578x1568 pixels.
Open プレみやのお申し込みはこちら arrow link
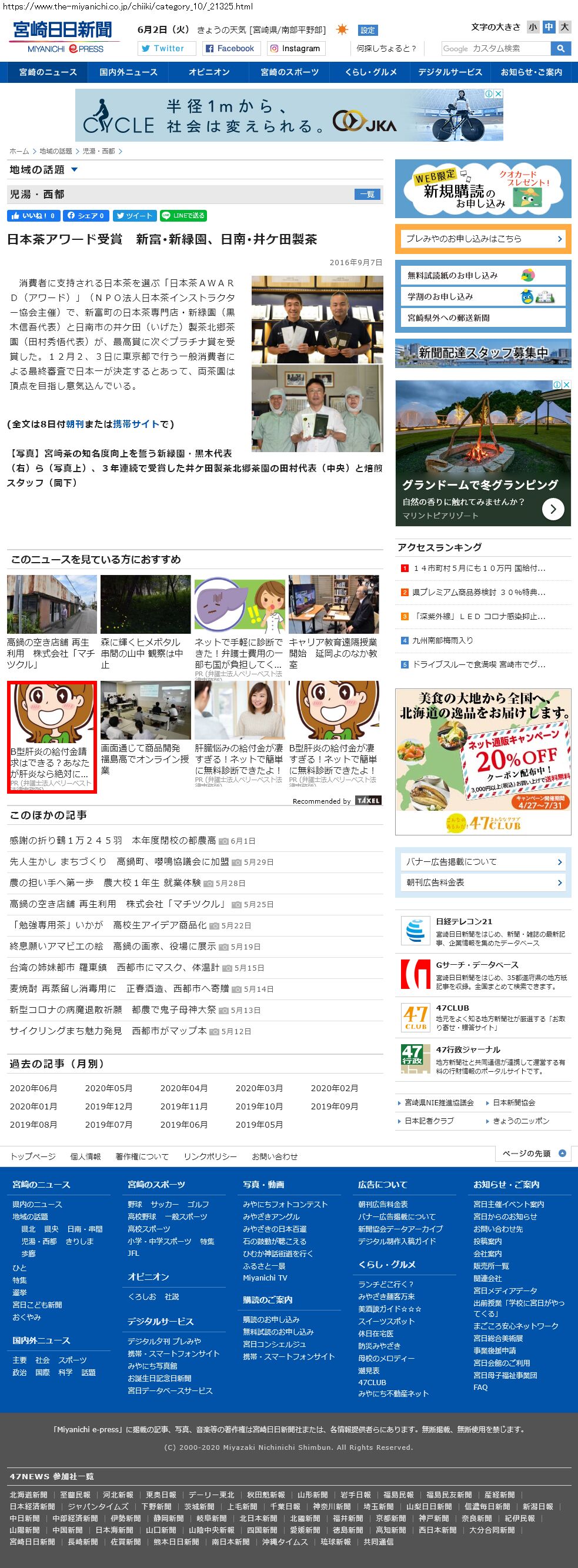(483, 239)
